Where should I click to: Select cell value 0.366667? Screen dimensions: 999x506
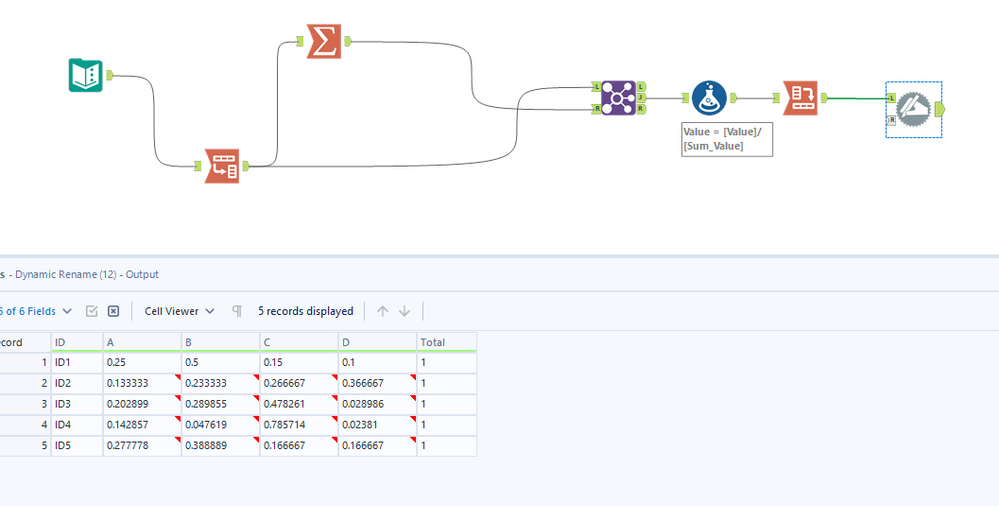378,384
